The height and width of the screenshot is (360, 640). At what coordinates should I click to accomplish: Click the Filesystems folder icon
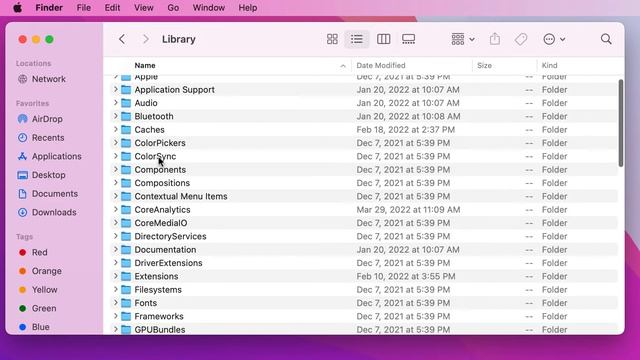tap(126, 290)
